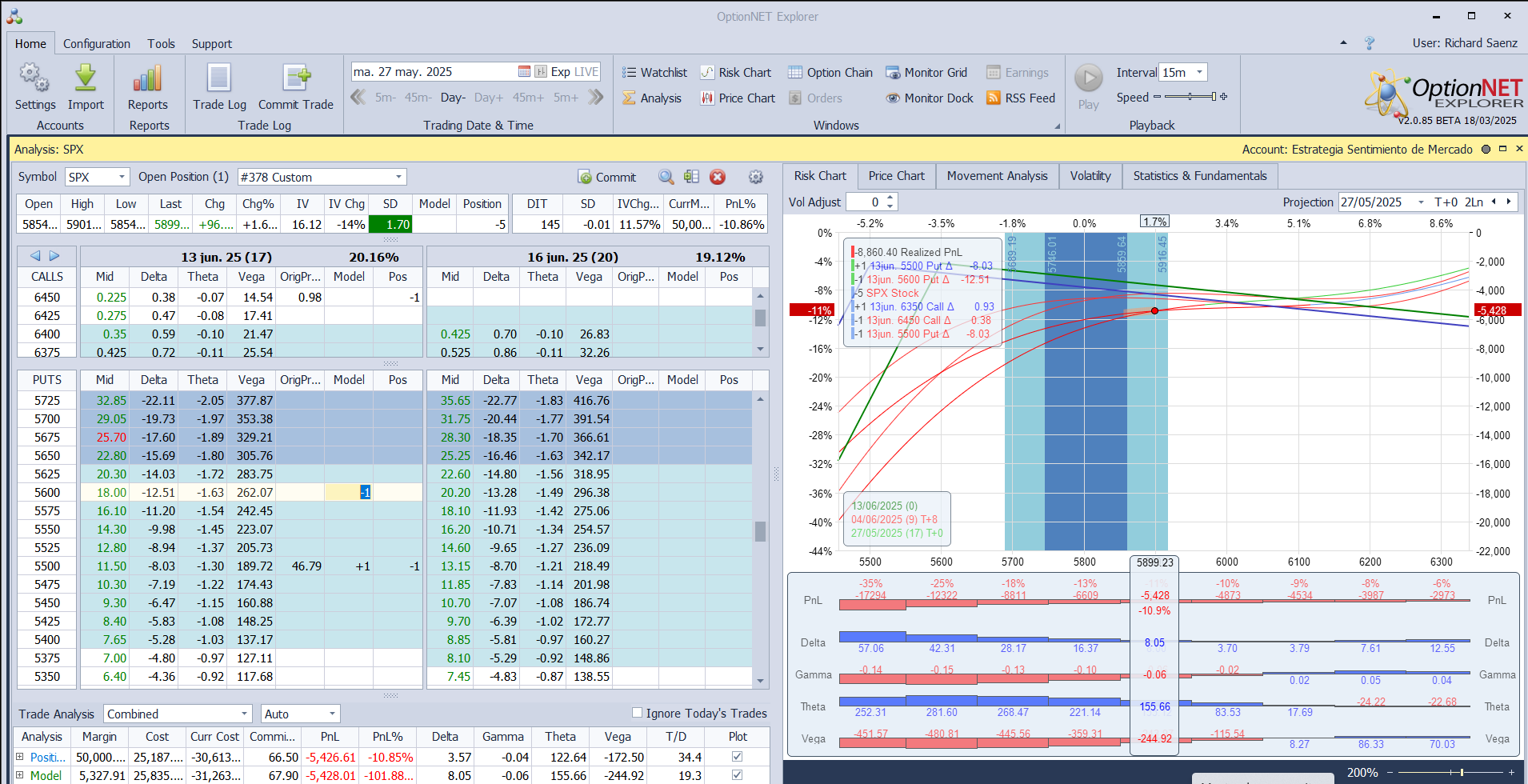
Task: Toggle the expiration marker icon beside Exp
Action: (x=541, y=72)
